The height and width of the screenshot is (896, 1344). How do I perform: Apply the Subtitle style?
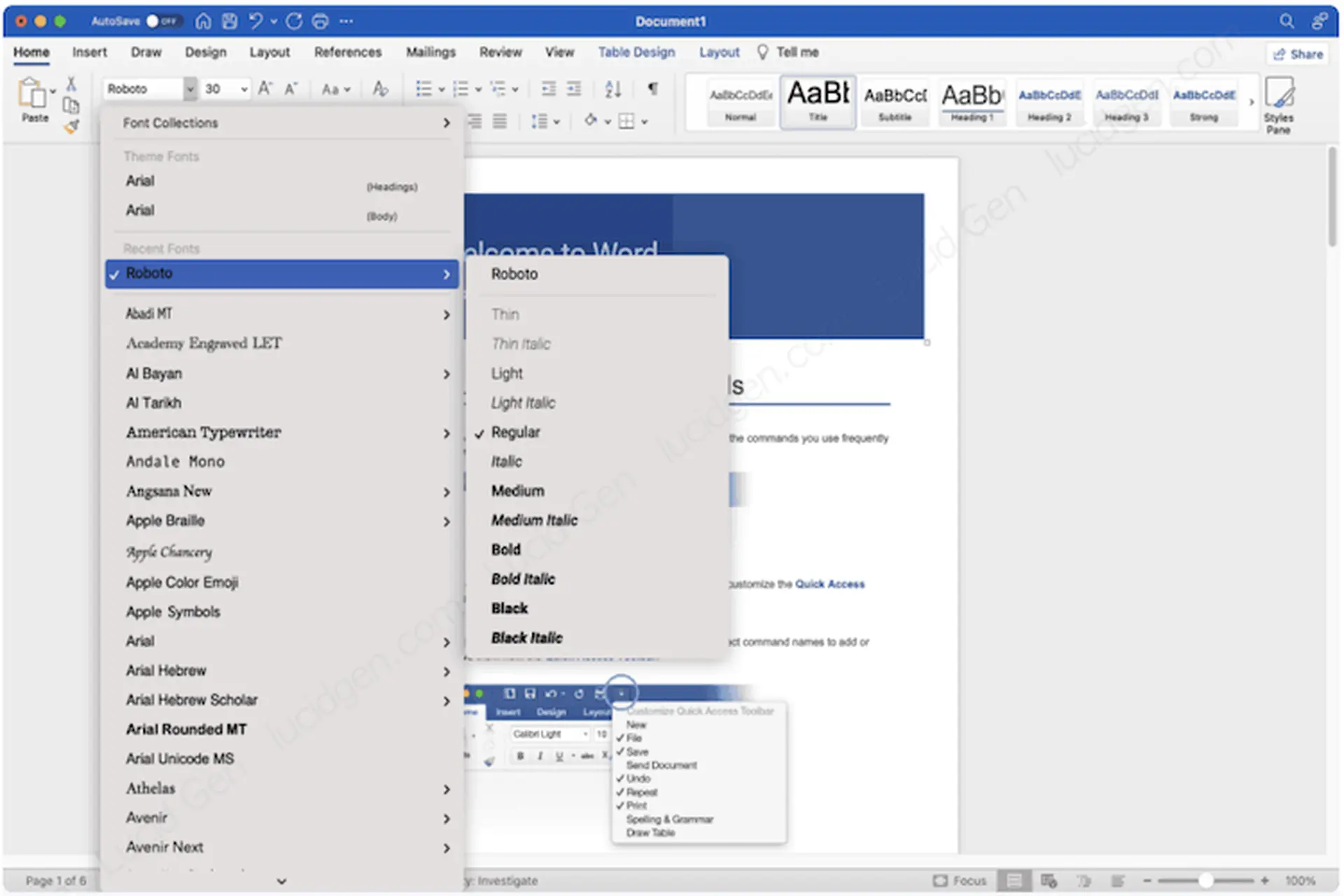tap(895, 102)
